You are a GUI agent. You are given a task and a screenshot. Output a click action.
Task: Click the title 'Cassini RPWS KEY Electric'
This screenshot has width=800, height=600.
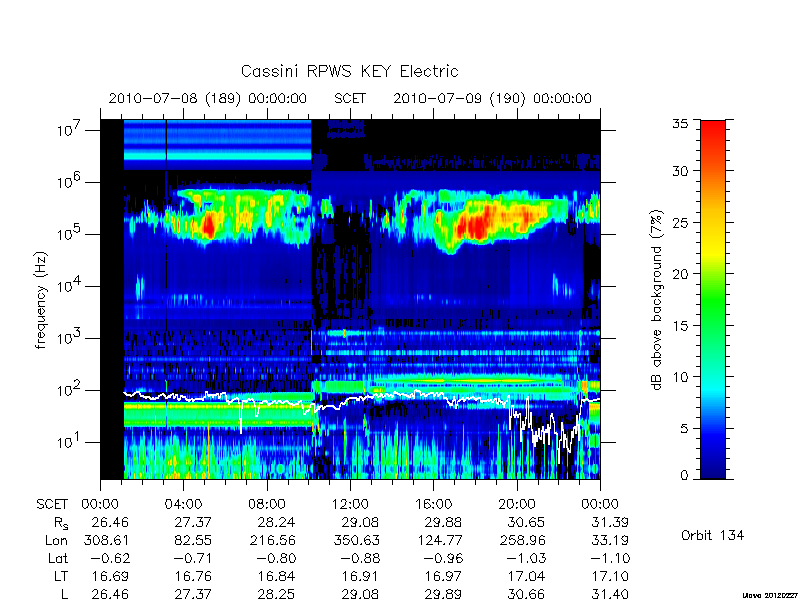click(349, 71)
